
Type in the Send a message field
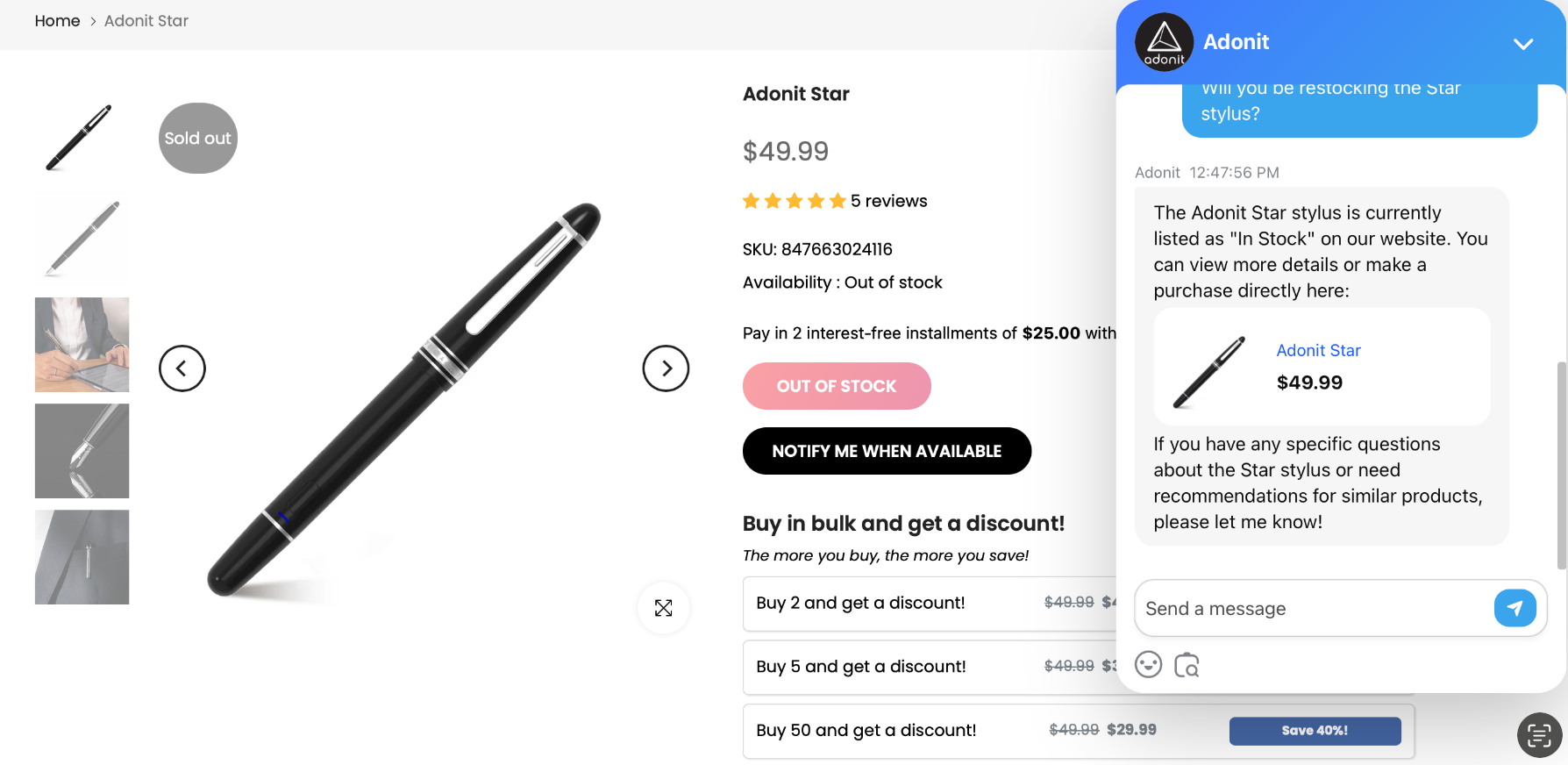pyautogui.click(x=1313, y=609)
